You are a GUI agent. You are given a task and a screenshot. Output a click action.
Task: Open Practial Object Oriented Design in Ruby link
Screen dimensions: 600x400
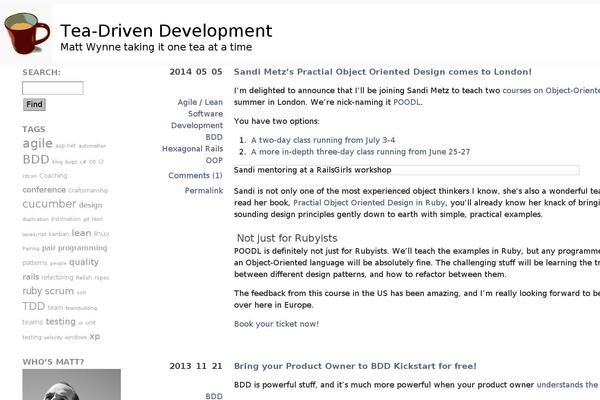click(x=369, y=203)
